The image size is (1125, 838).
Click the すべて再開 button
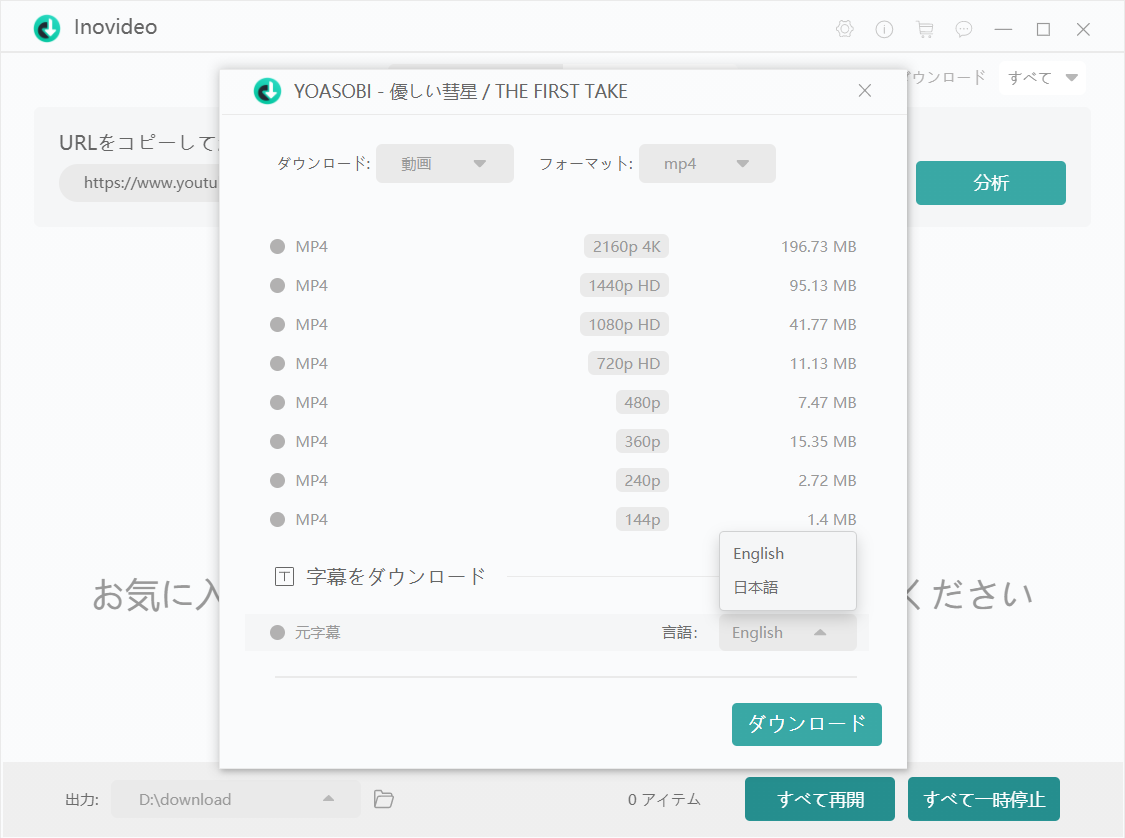point(819,799)
